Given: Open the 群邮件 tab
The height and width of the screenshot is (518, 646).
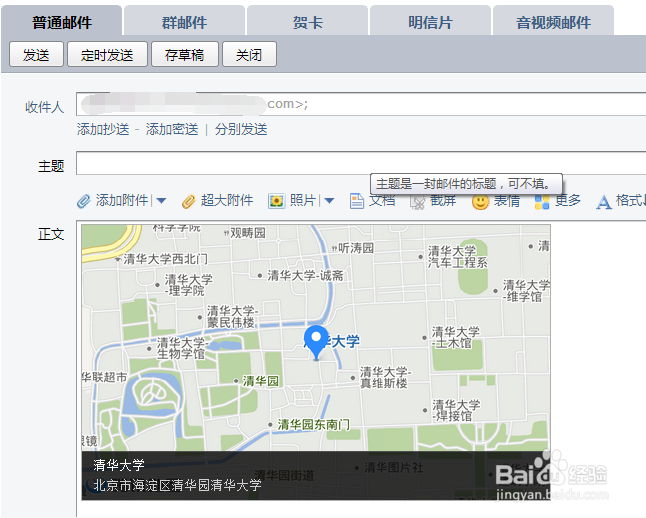Looking at the screenshot, I should click(x=184, y=21).
